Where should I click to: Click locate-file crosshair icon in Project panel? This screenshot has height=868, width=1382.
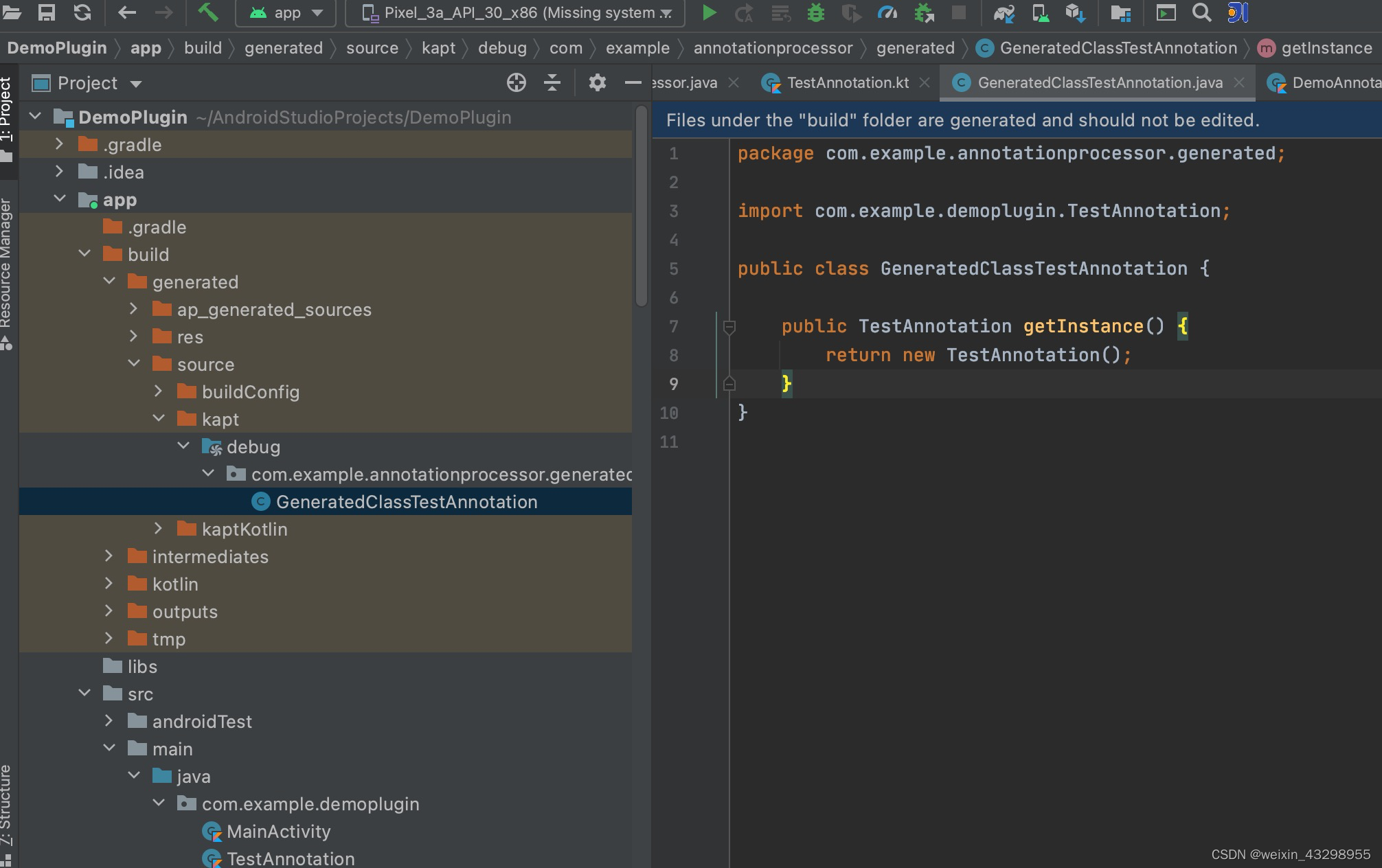coord(516,83)
